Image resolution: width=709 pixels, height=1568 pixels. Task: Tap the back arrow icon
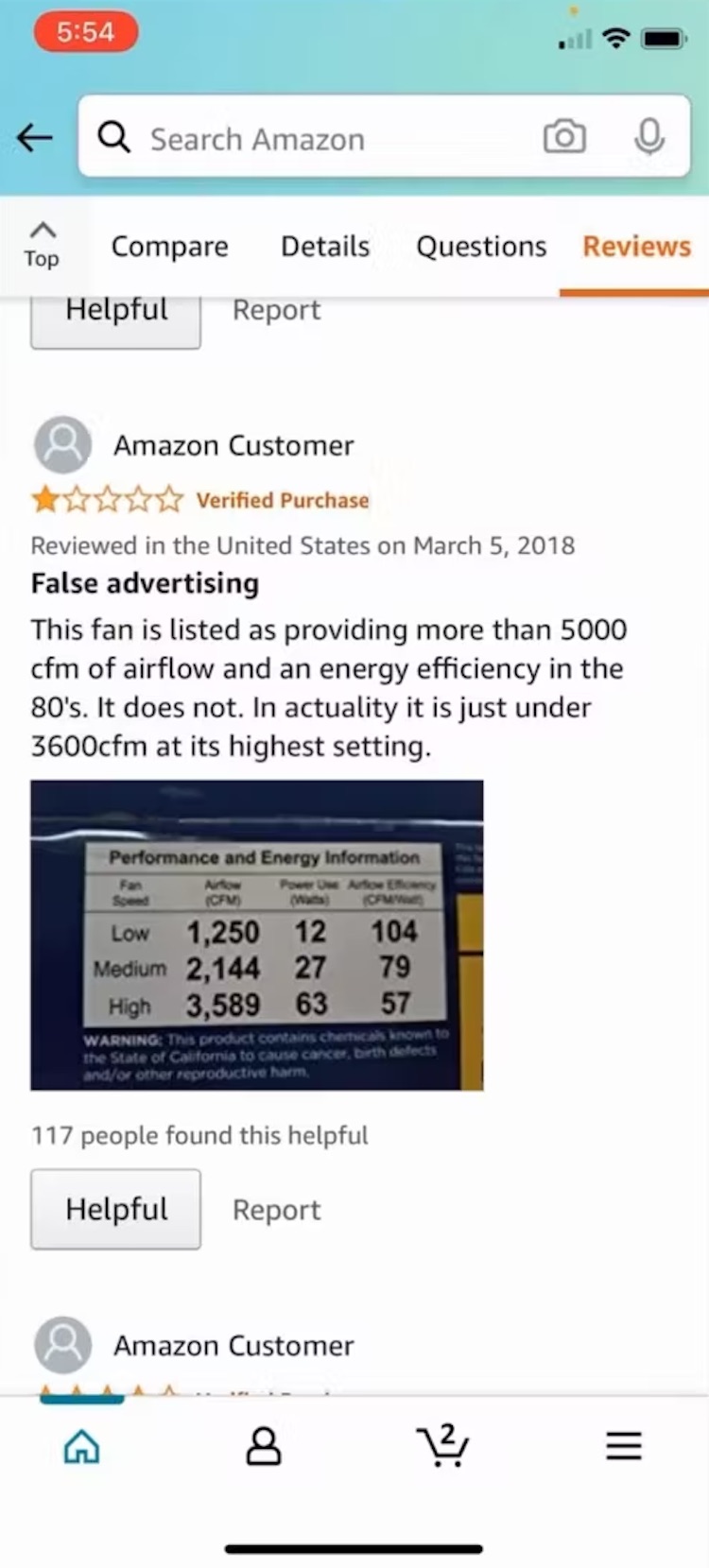35,138
